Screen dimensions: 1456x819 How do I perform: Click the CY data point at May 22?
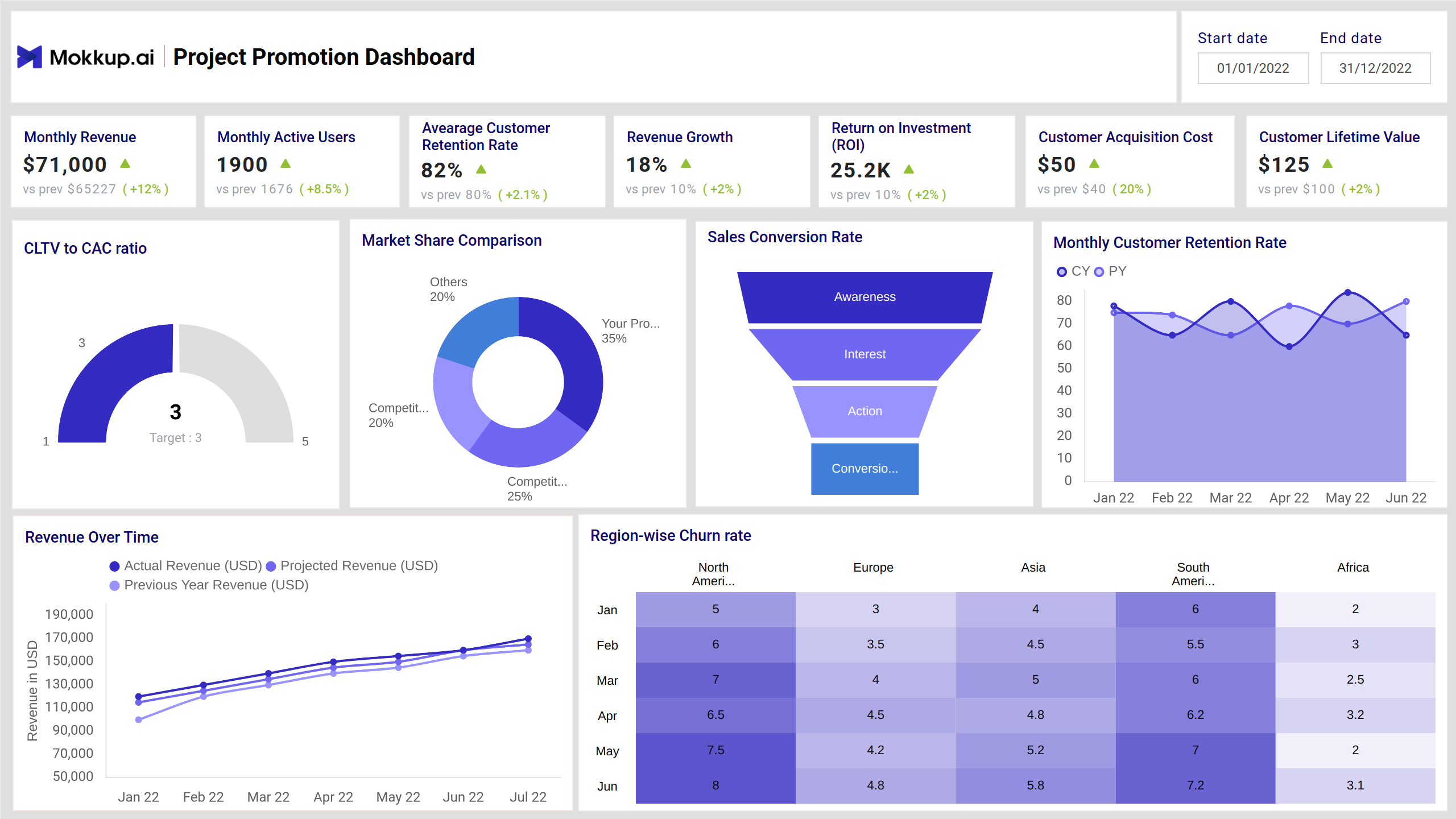1347,292
